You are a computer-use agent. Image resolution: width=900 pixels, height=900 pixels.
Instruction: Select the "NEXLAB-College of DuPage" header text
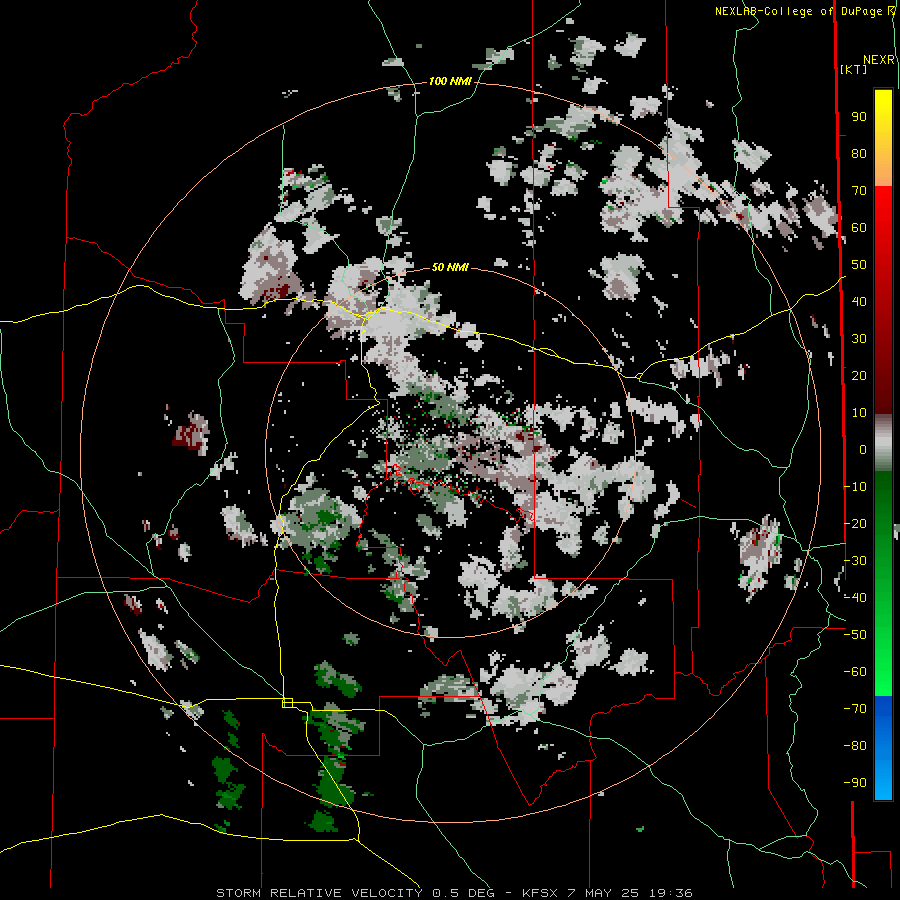click(798, 11)
